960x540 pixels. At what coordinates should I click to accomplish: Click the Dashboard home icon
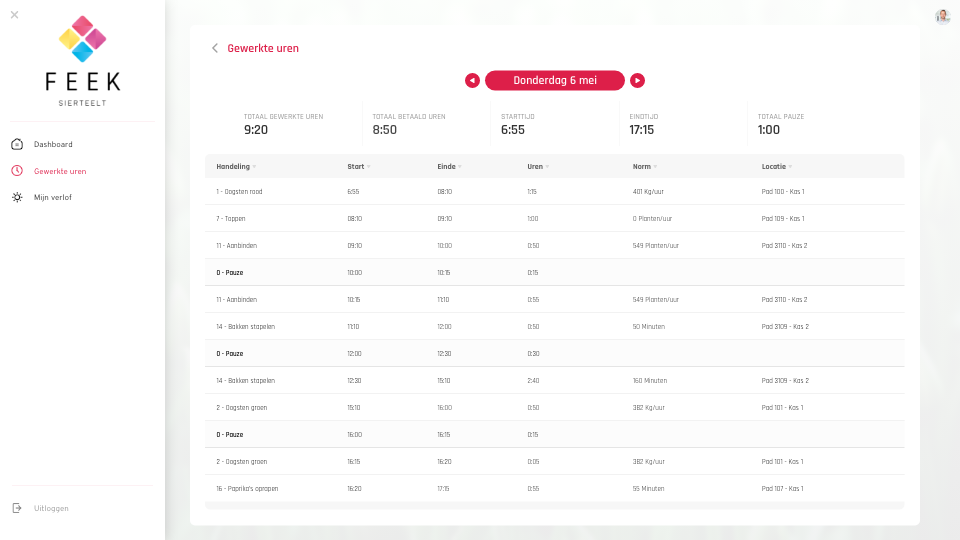click(x=17, y=144)
